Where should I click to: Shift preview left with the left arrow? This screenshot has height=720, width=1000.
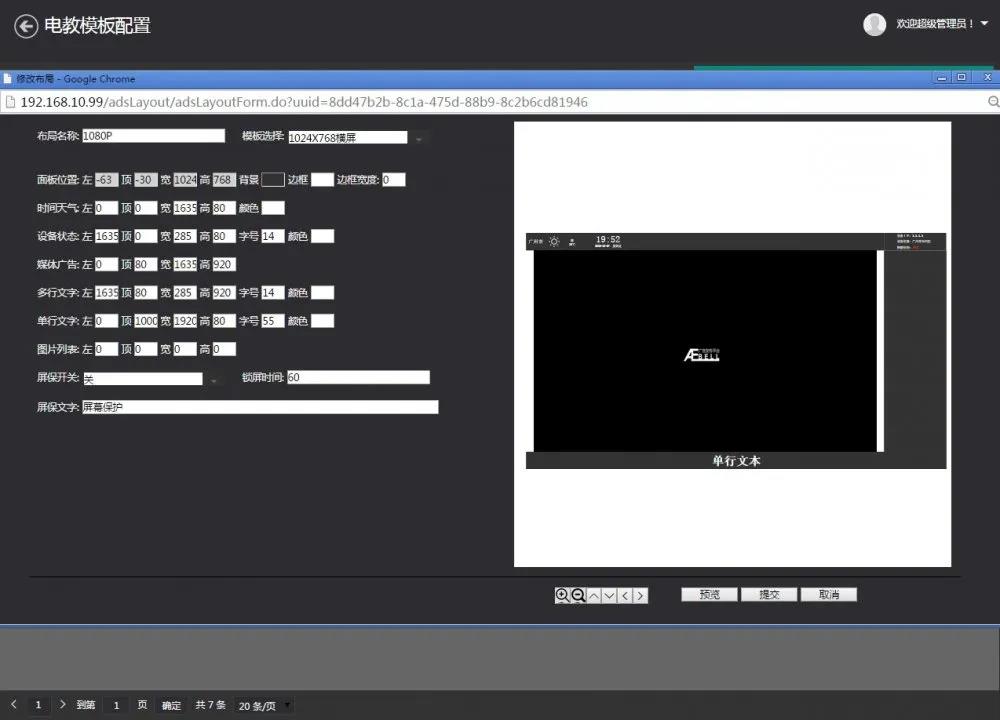(625, 595)
